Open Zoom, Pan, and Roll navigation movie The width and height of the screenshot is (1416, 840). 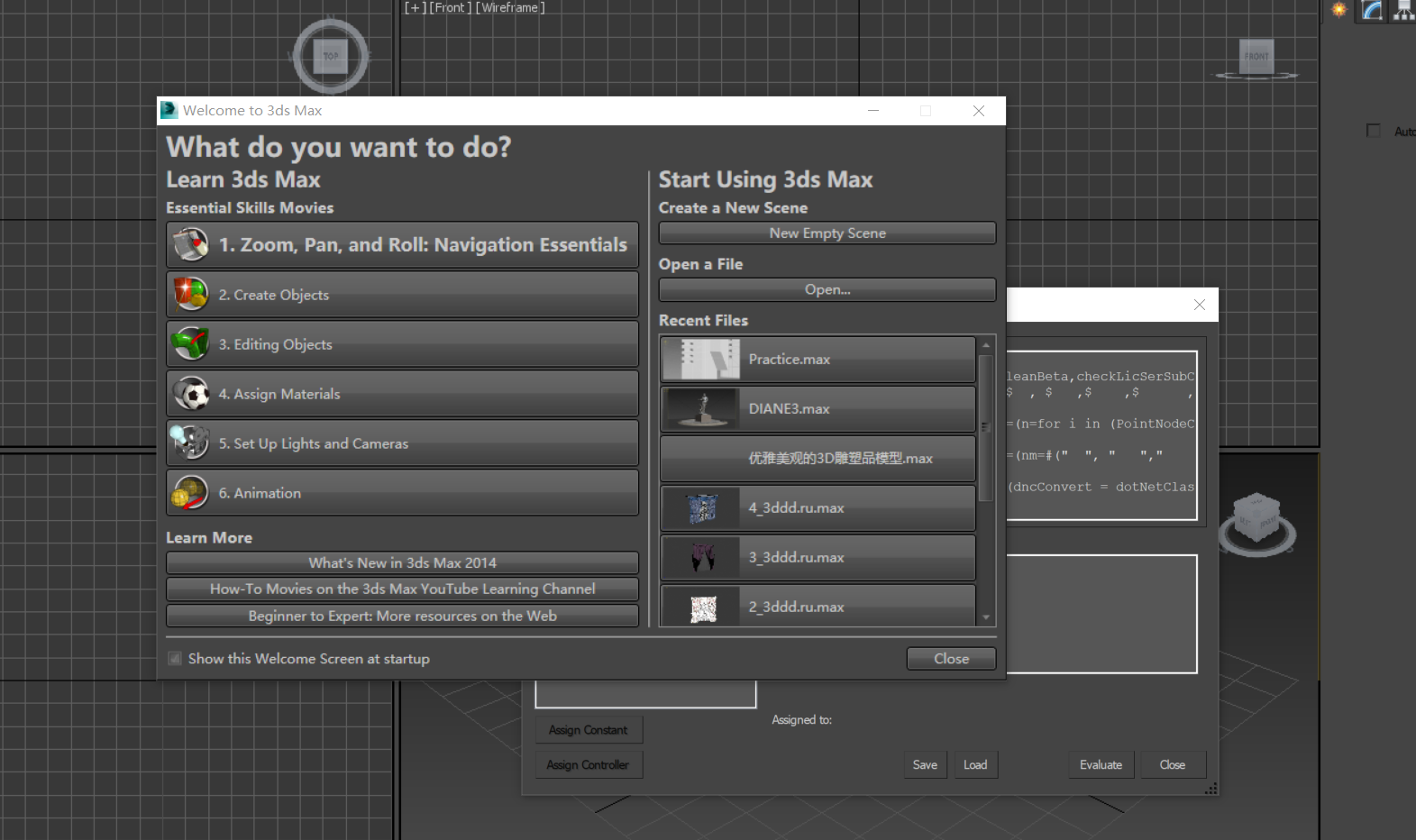(x=402, y=244)
